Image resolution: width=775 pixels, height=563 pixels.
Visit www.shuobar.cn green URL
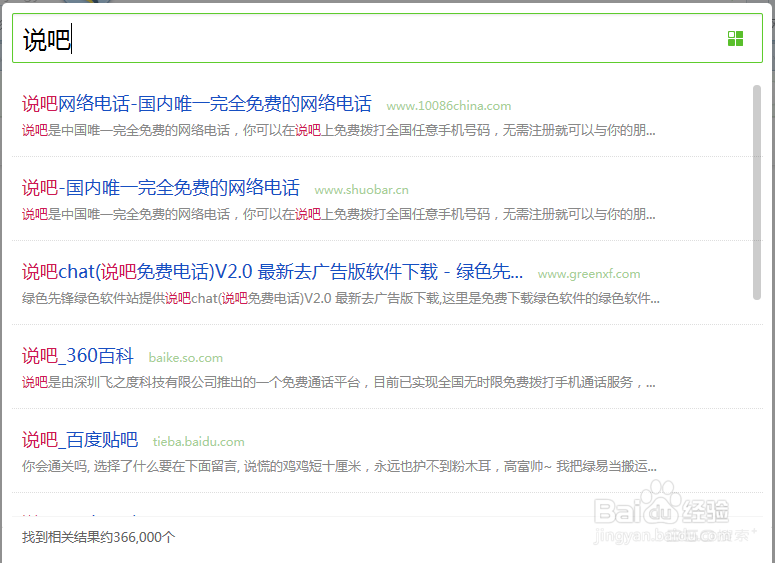361,190
